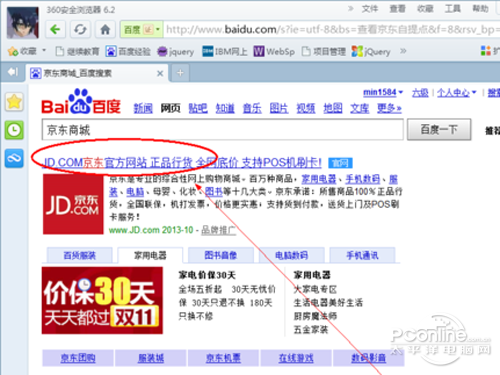This screenshot has height=375, width=500.
Task: Select the 百货服装 tab
Action: pos(80,255)
